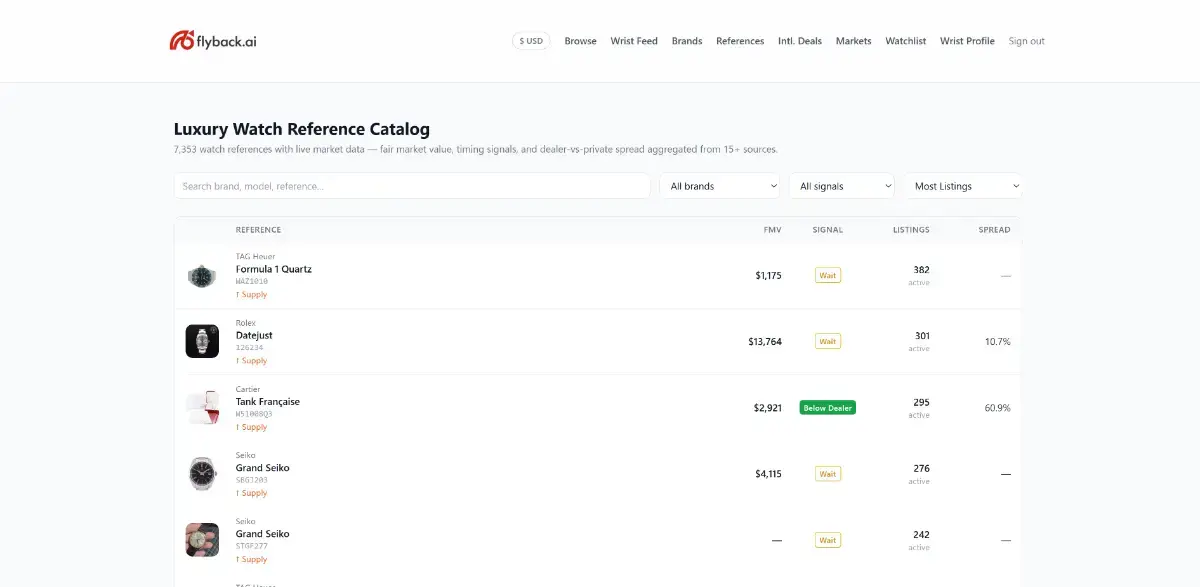Click the Rolex Datejust watch thumbnail
1200x587 pixels.
pos(202,341)
